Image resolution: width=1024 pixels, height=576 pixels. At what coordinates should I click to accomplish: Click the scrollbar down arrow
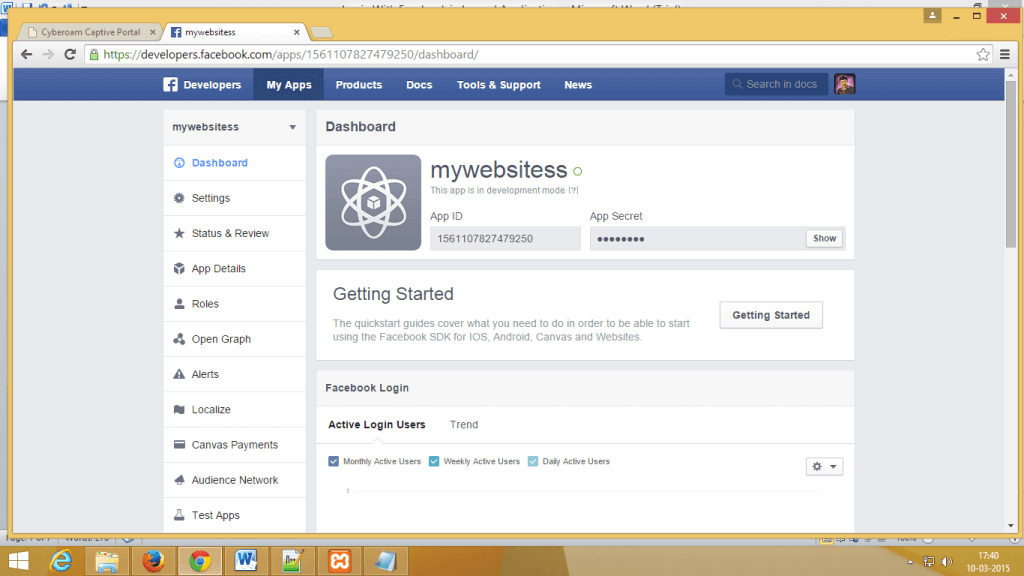(x=1011, y=526)
